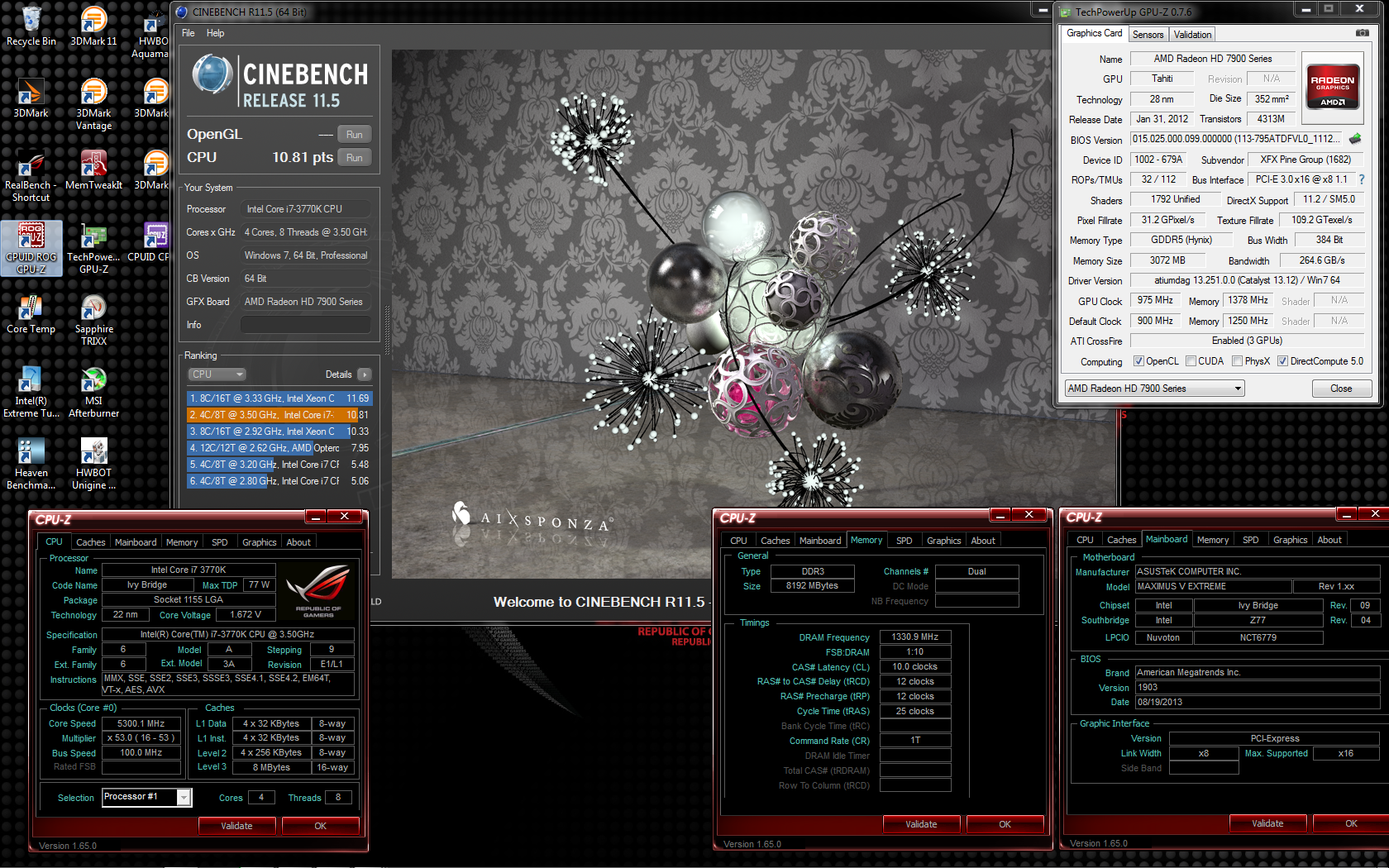Open the MemTweakIt desktop icon
This screenshot has height=868, width=1389.
point(93,170)
